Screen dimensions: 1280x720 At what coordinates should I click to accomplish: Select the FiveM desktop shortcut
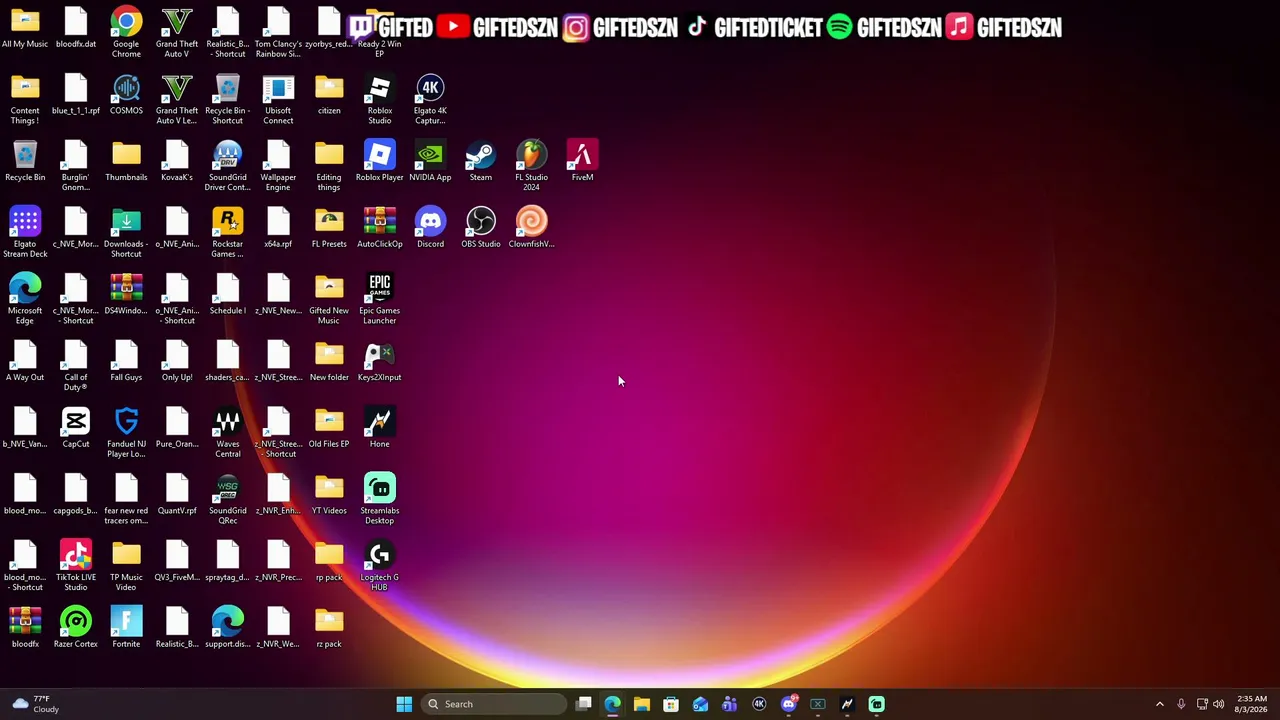click(582, 161)
